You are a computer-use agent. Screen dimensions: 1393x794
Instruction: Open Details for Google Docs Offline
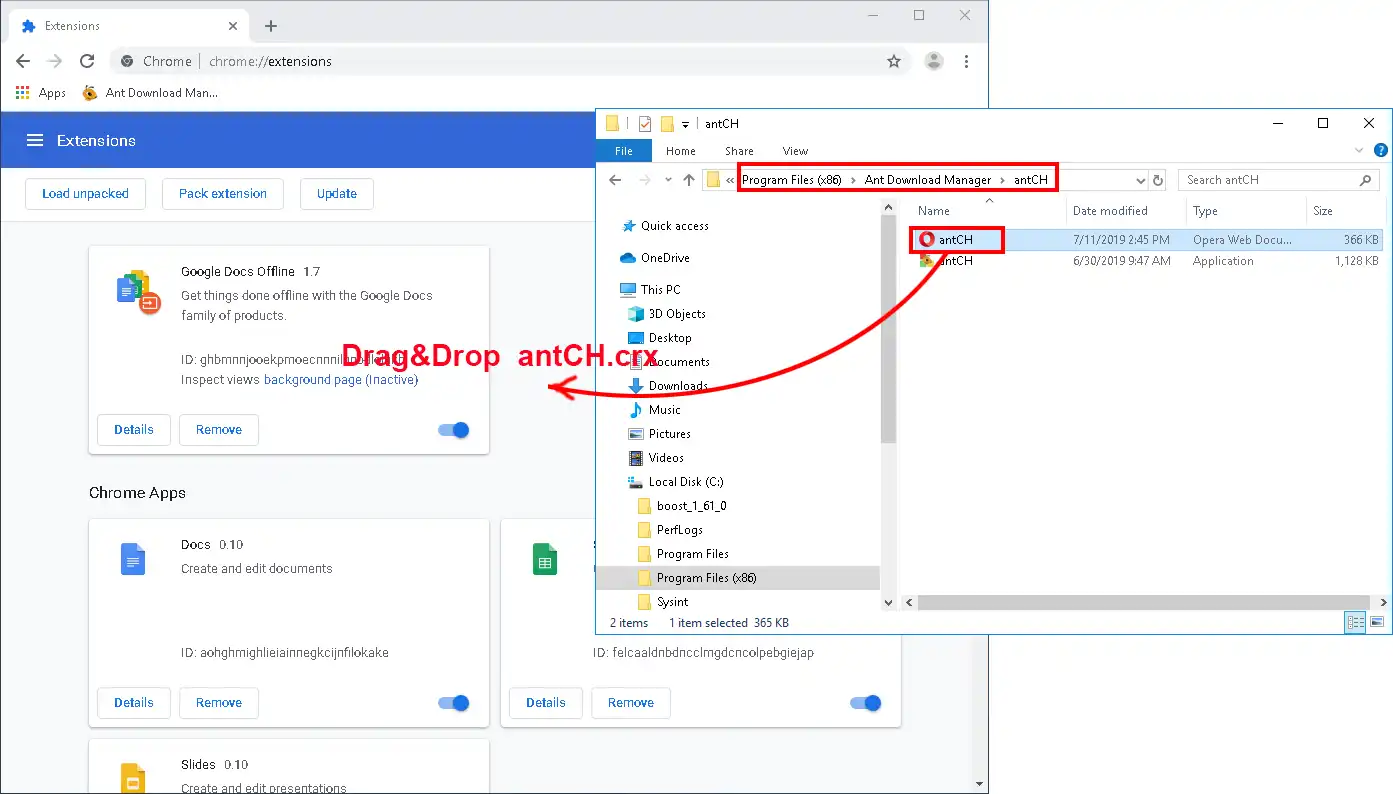(134, 430)
